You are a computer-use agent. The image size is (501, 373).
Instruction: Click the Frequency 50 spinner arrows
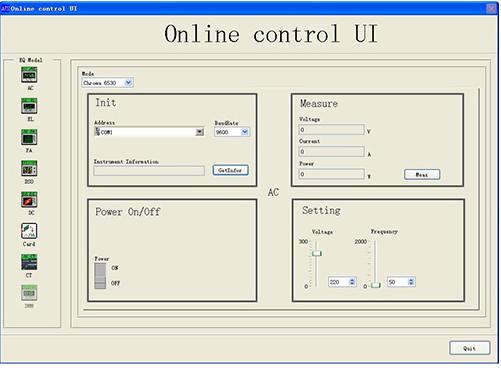tap(411, 282)
